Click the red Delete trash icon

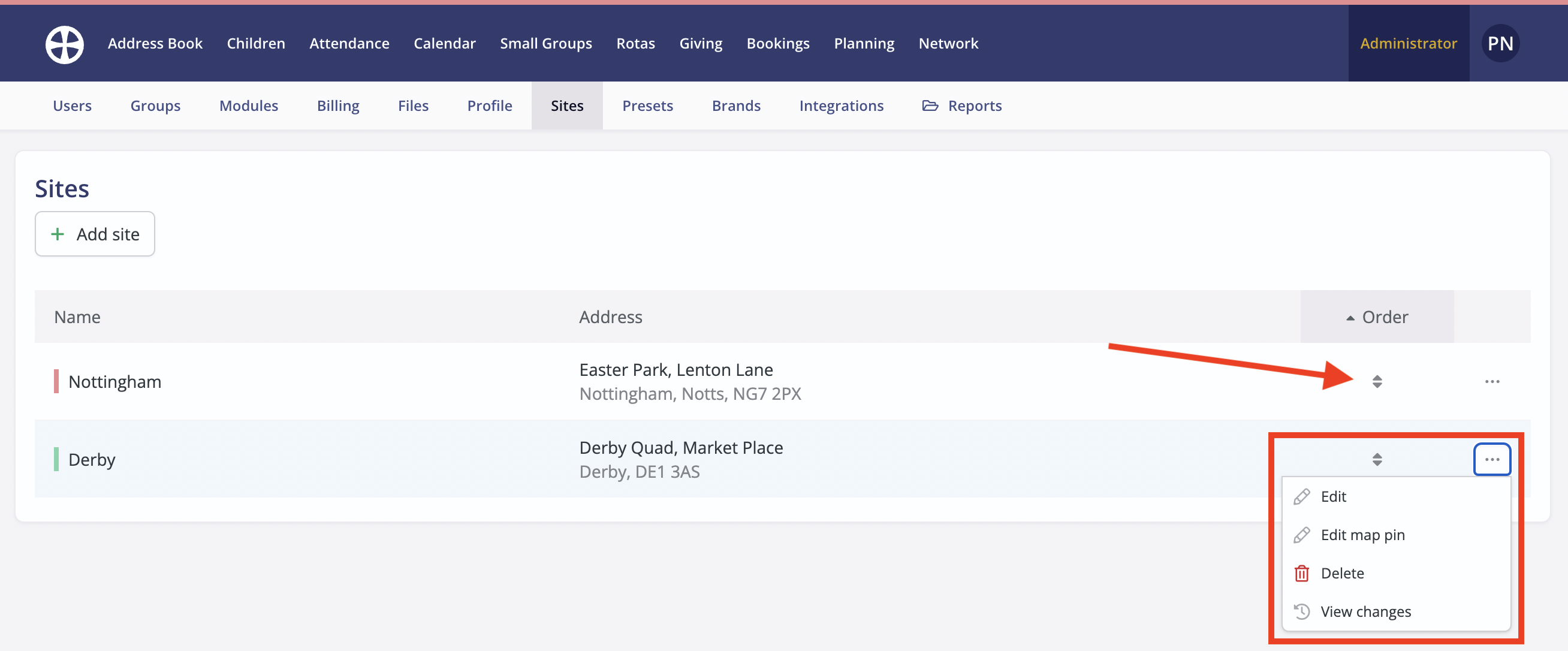(x=1301, y=574)
